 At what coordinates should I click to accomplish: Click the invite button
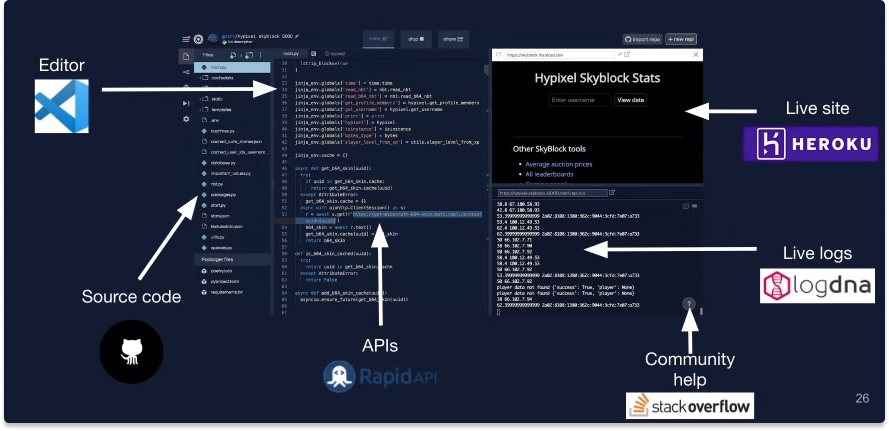[x=378, y=39]
